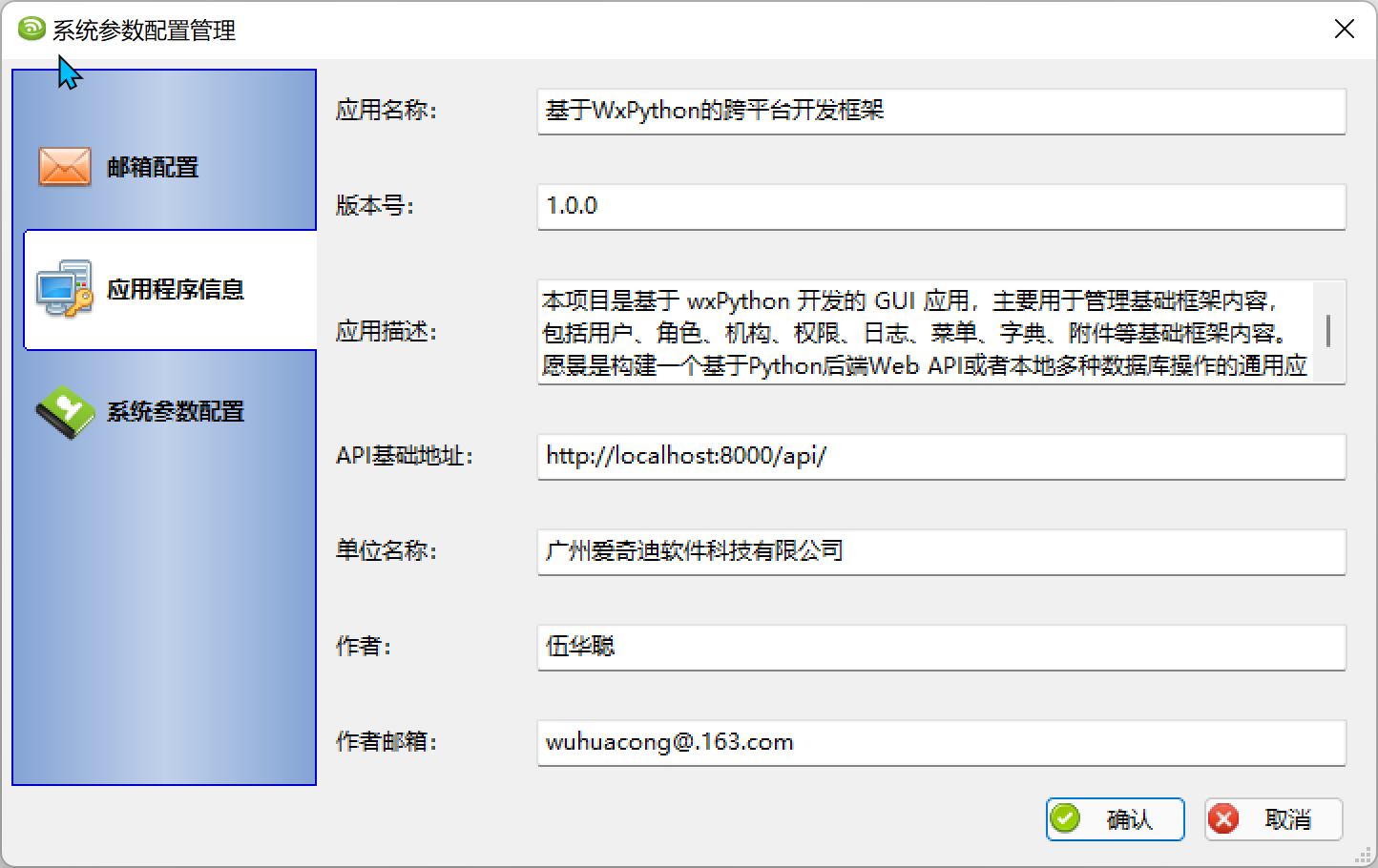Click the 应用描述: label

point(386,332)
